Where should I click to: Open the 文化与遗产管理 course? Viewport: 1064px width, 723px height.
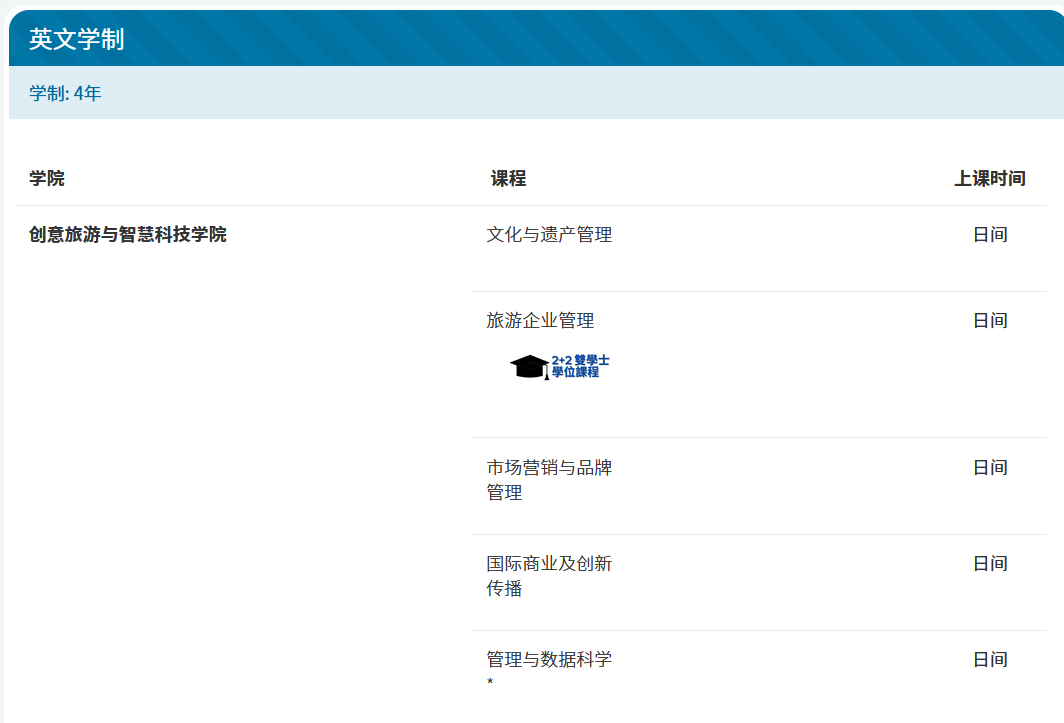pyautogui.click(x=549, y=235)
